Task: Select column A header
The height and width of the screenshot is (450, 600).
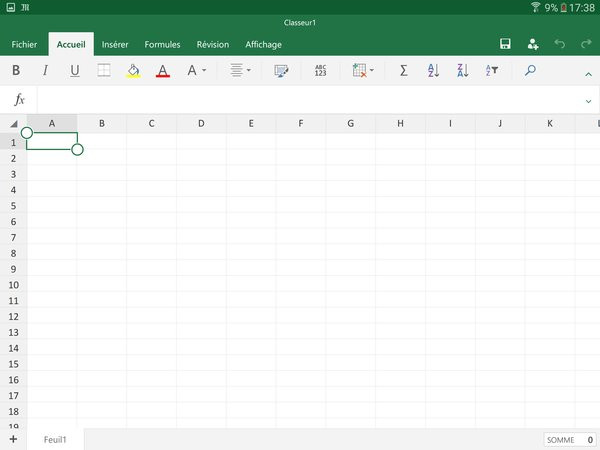Action: coord(52,124)
